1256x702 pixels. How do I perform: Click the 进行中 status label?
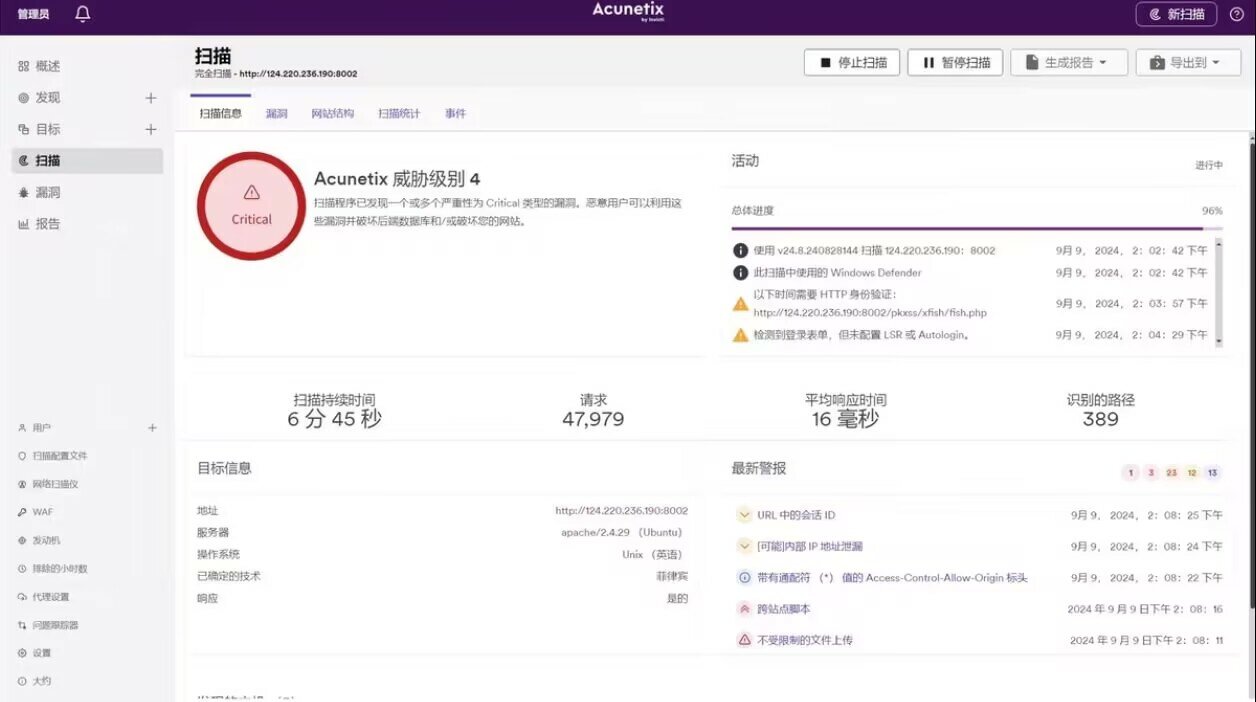coord(1209,165)
